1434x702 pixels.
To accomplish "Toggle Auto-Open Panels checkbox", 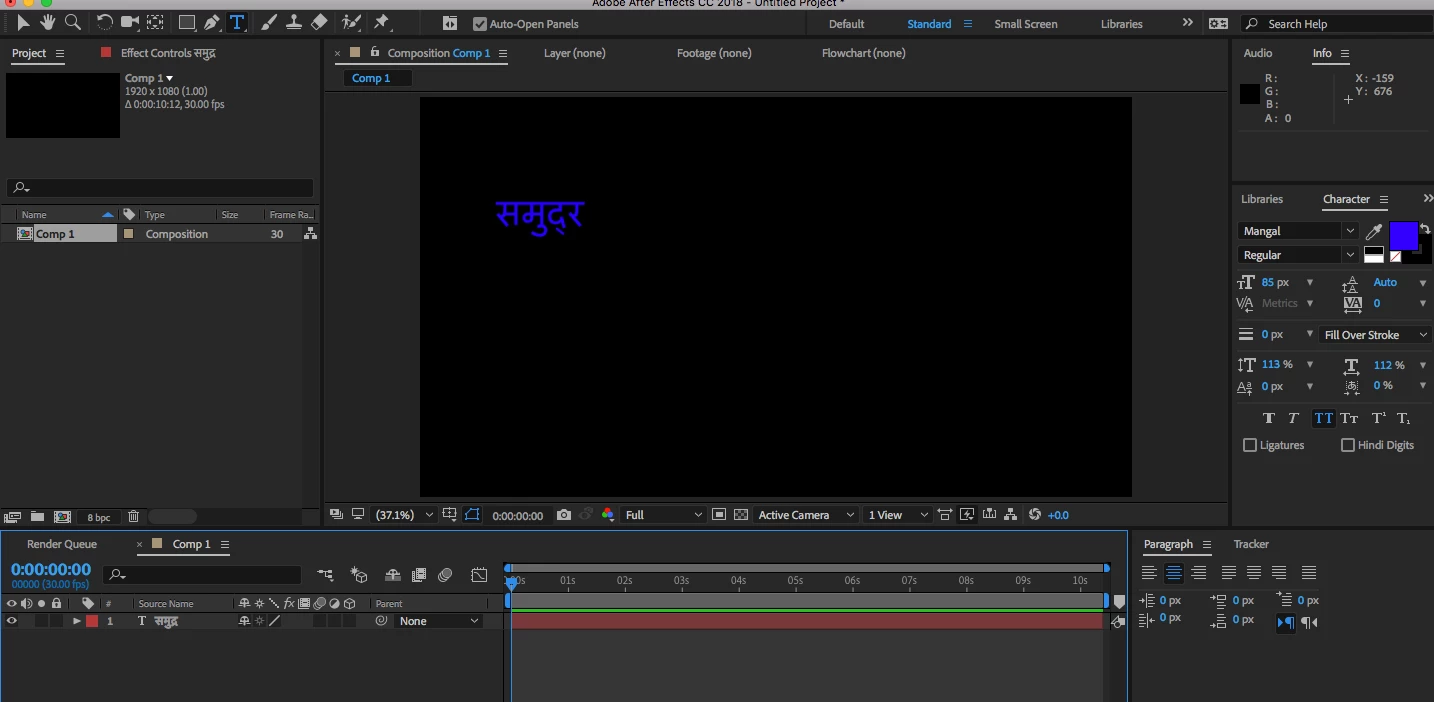I will coord(480,24).
